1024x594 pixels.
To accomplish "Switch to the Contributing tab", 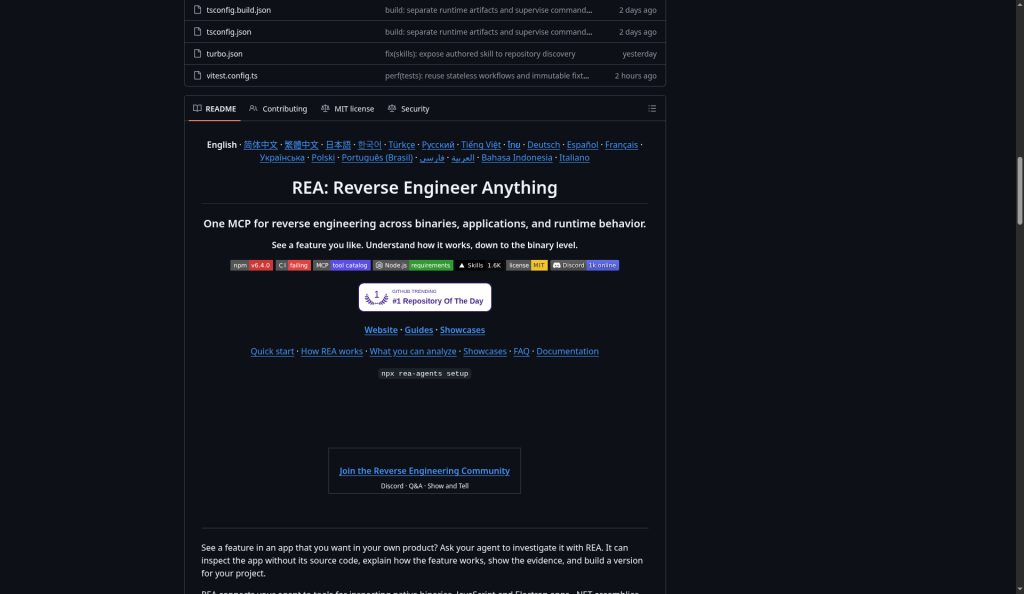I will pyautogui.click(x=278, y=109).
